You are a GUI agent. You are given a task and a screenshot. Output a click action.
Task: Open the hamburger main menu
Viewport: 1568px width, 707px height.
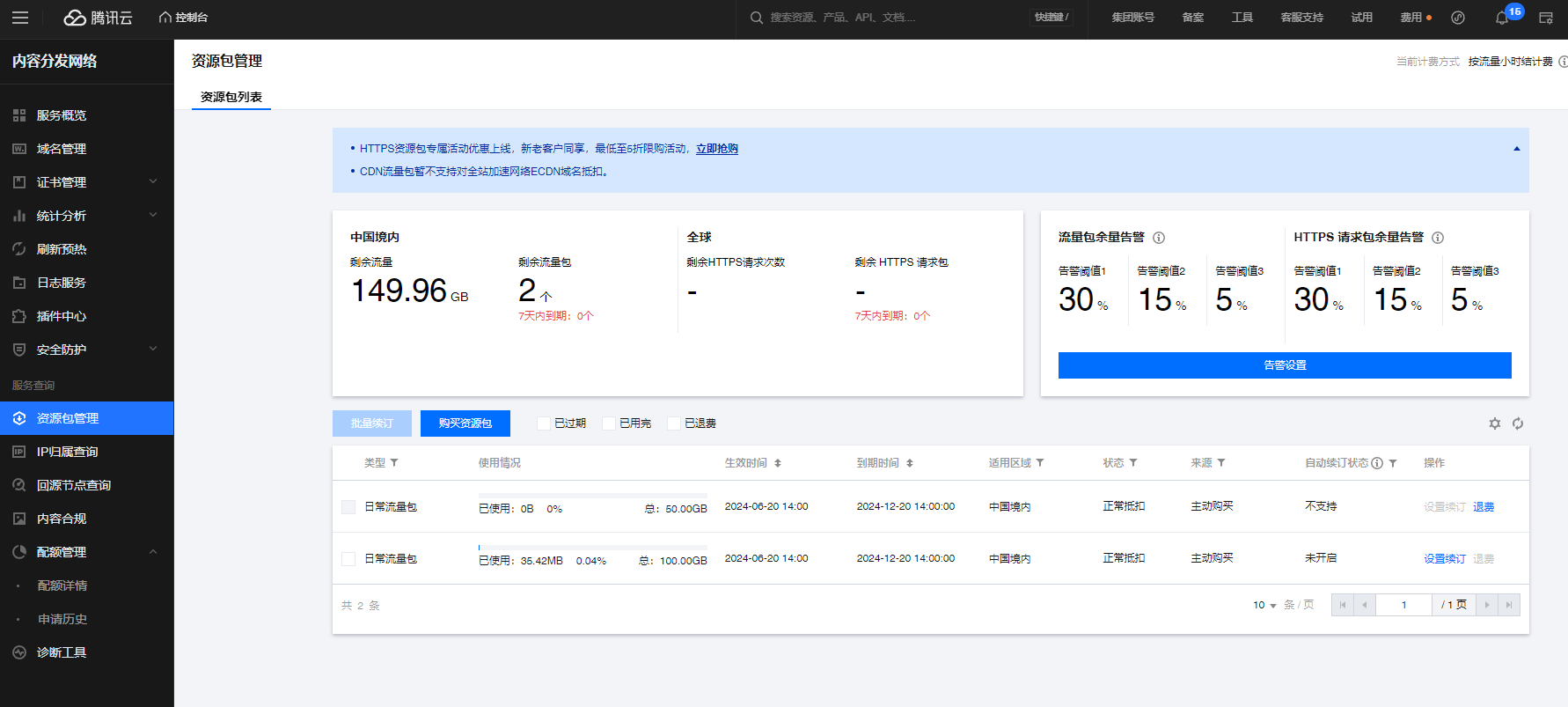point(19,18)
